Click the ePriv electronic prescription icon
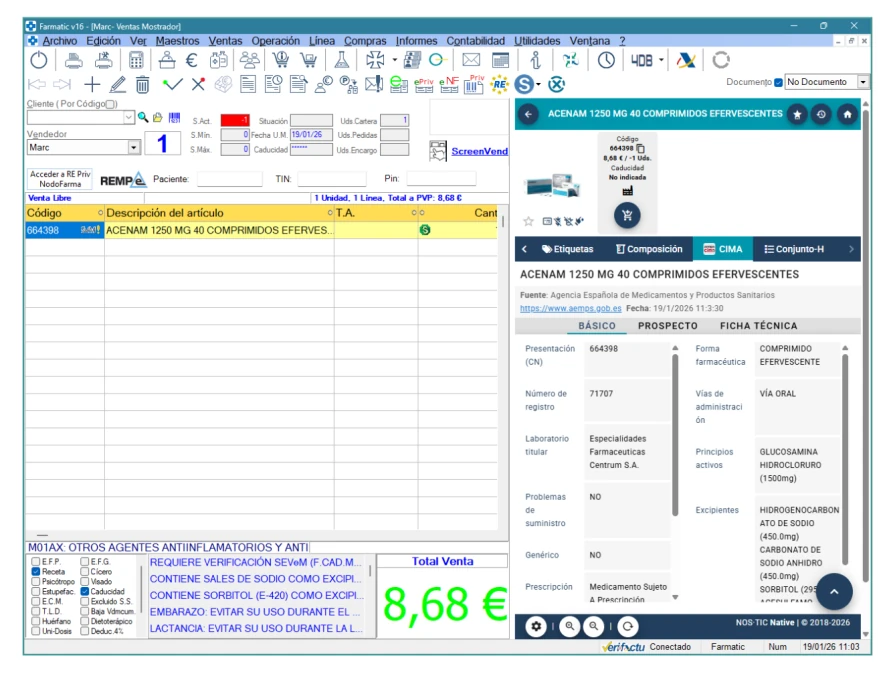 [423, 84]
